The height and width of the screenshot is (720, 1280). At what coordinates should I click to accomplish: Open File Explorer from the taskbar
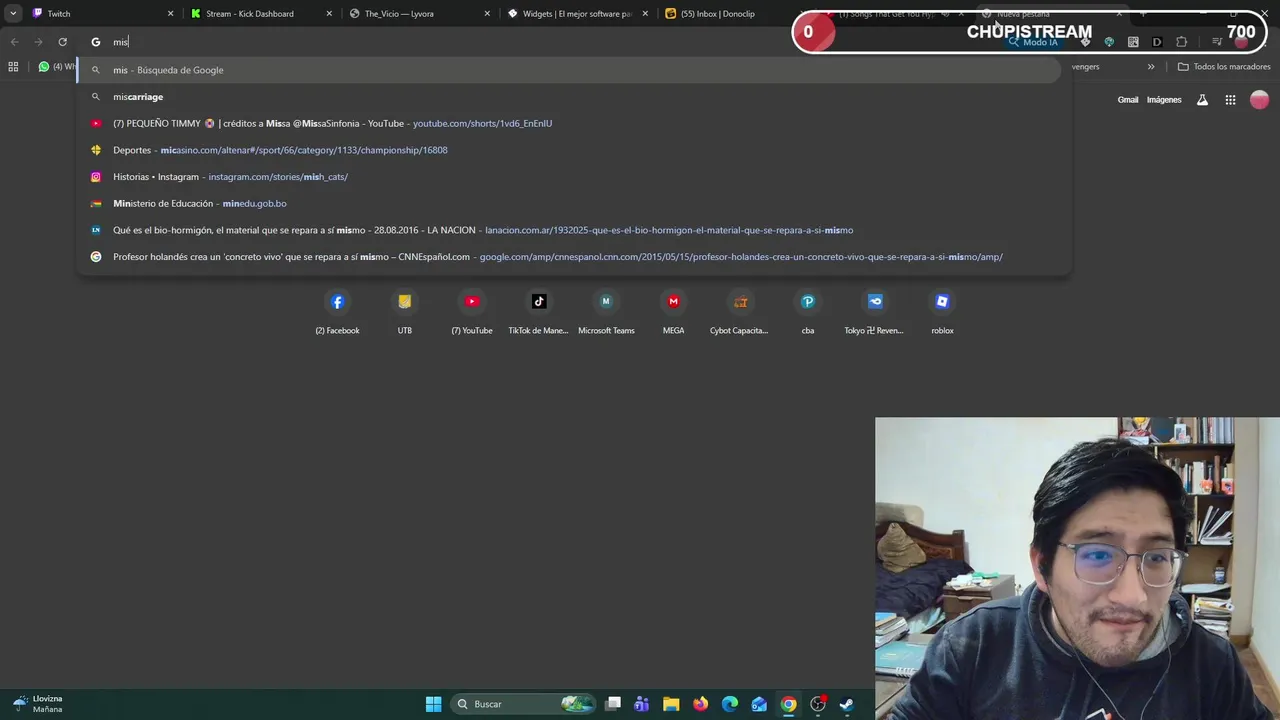(671, 704)
